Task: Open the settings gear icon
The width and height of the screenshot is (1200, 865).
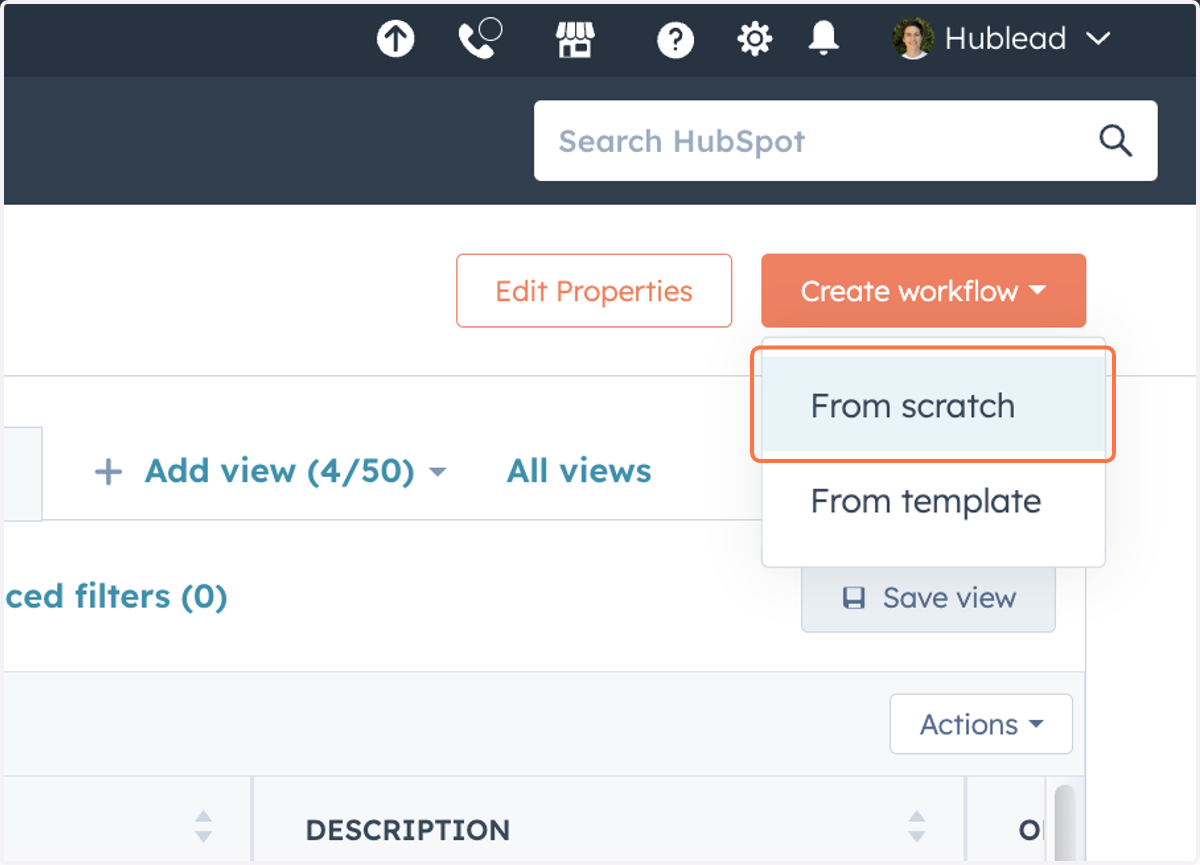Action: pos(754,39)
